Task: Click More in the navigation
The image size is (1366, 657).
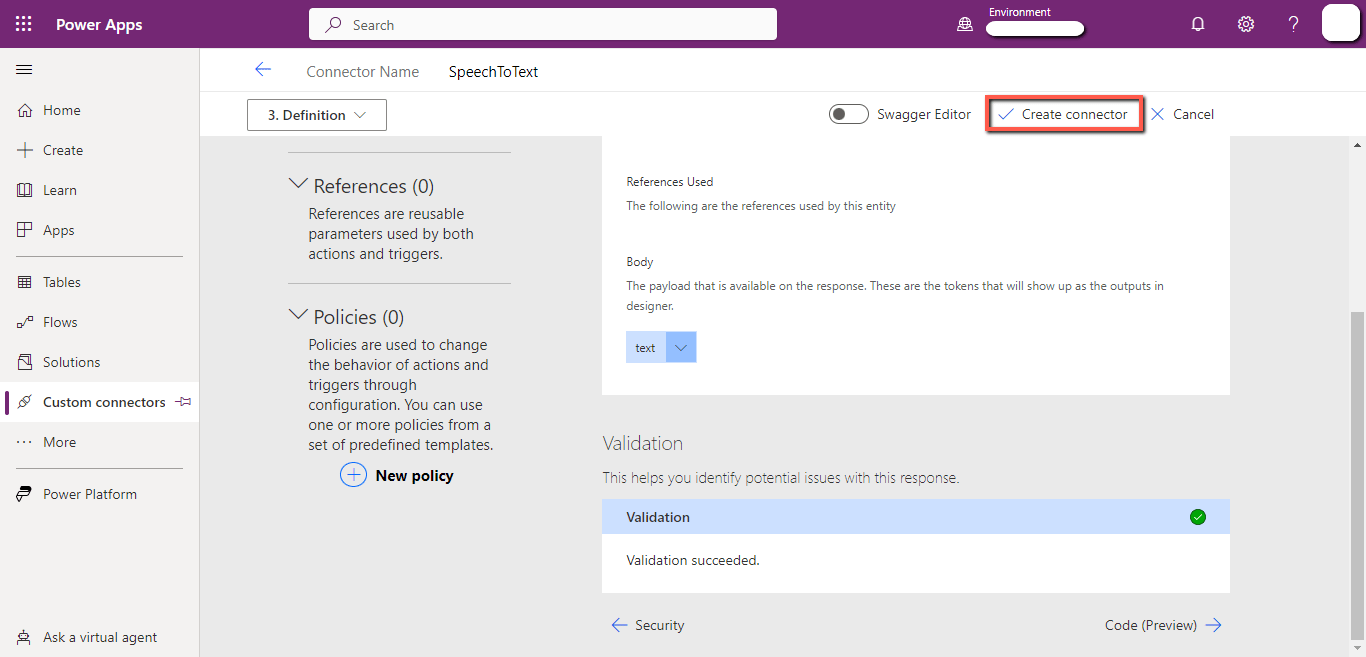Action: tap(59, 442)
